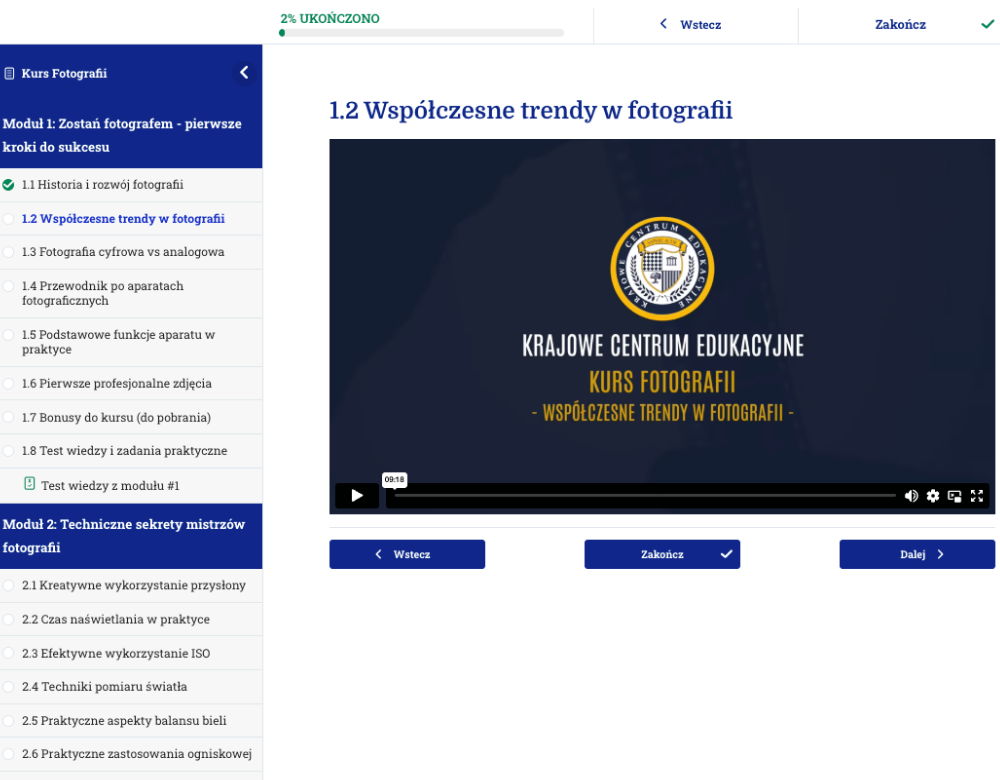Toggle completion circle for lesson 1.7
1000x780 pixels.
tap(8, 417)
